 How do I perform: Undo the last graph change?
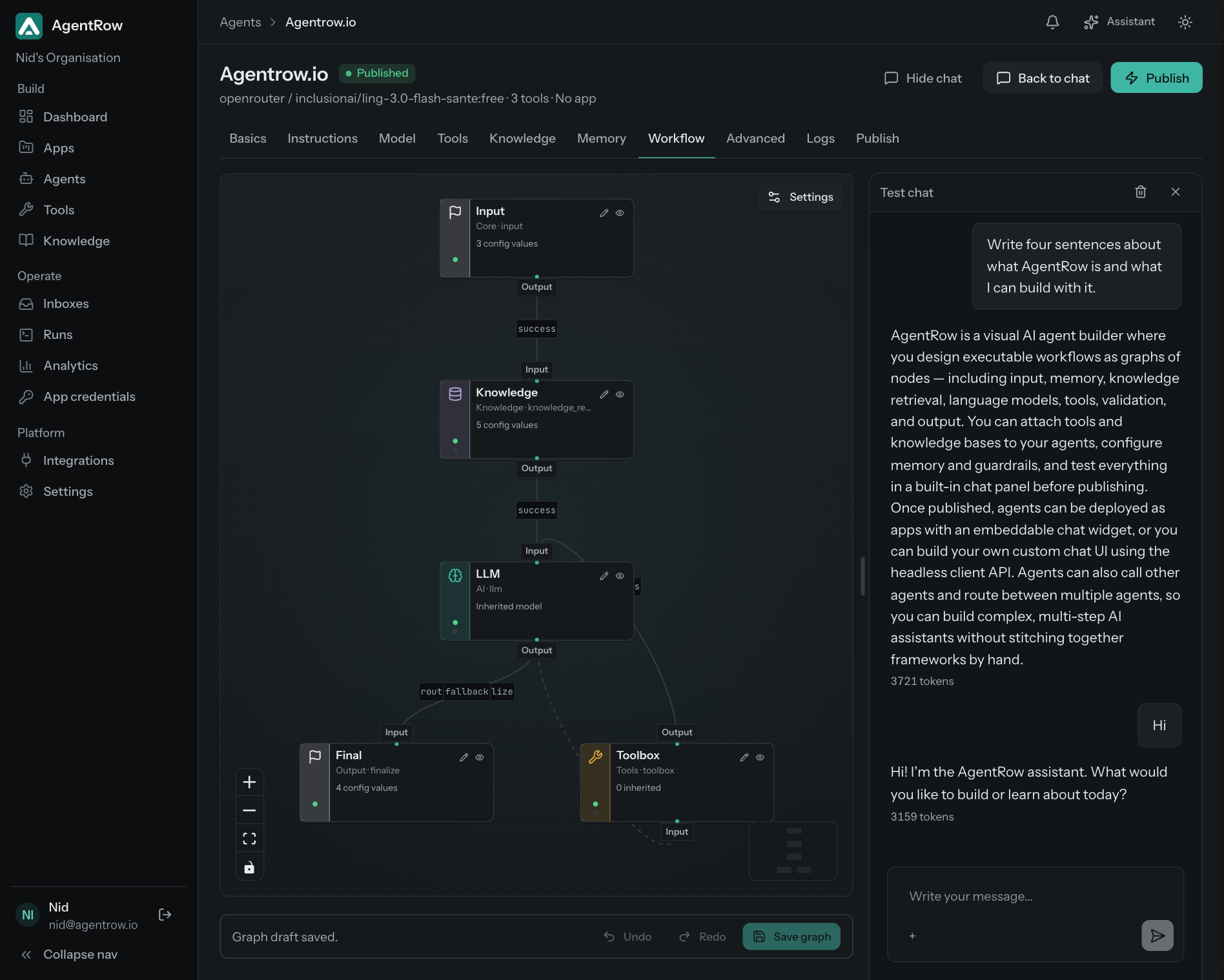pos(627,937)
